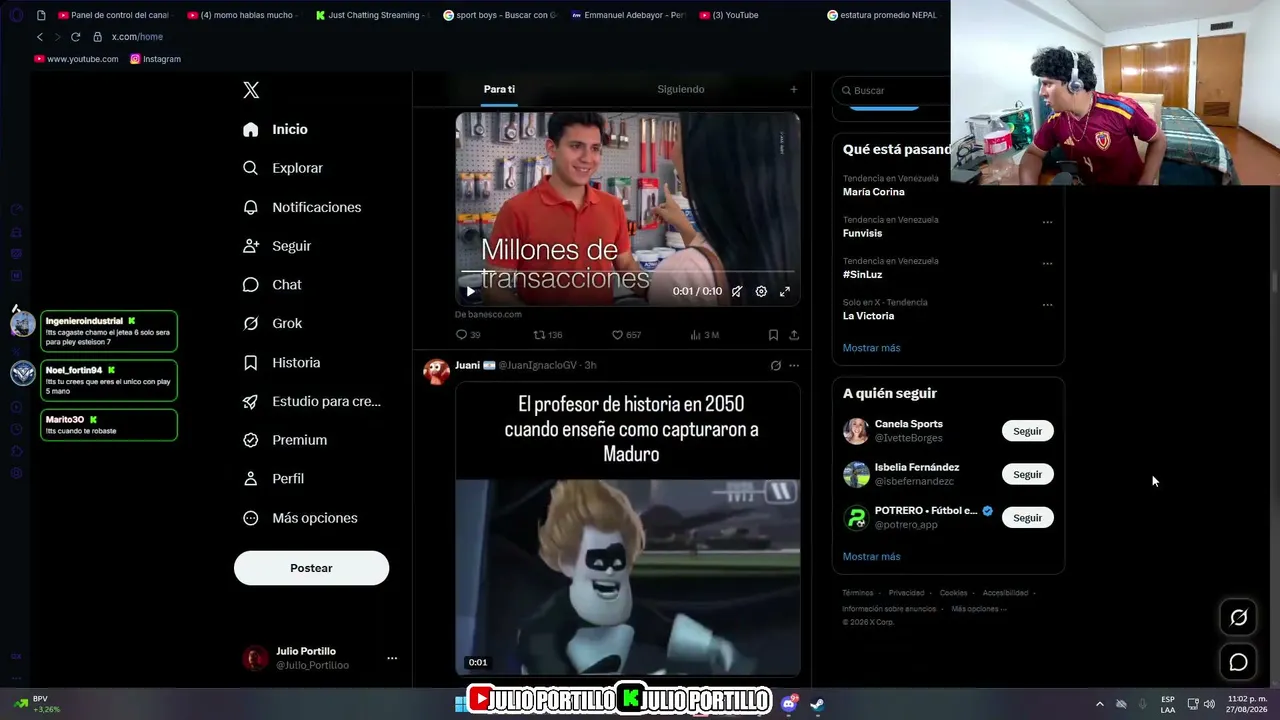Viewport: 1280px width, 720px height.
Task: Expand Más opciones in the footer
Action: click(x=977, y=609)
